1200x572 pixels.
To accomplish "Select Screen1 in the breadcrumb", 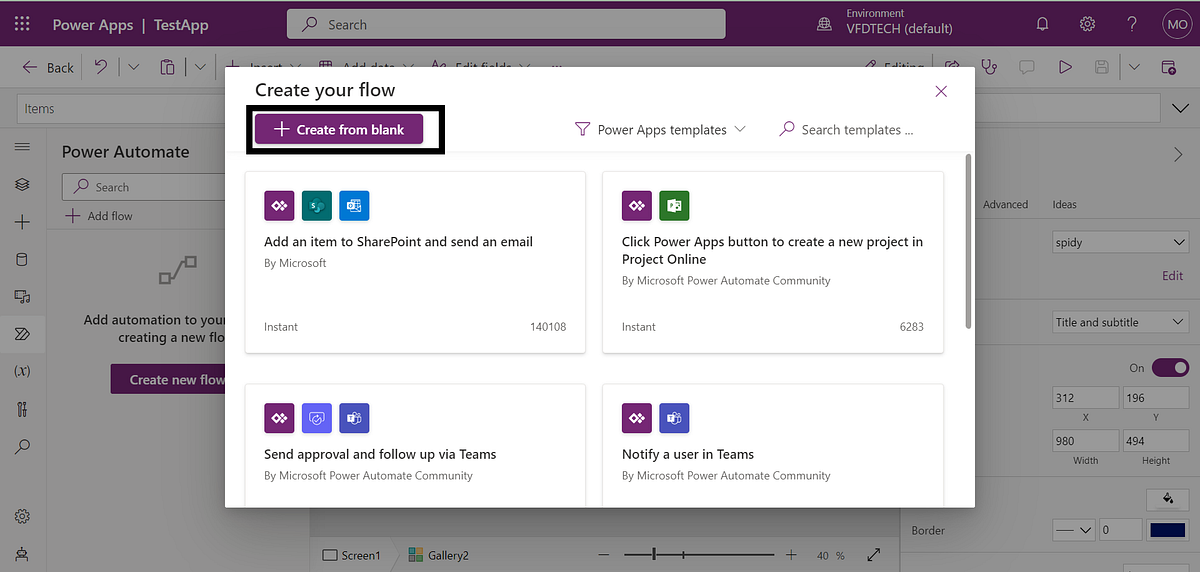I will click(x=352, y=555).
